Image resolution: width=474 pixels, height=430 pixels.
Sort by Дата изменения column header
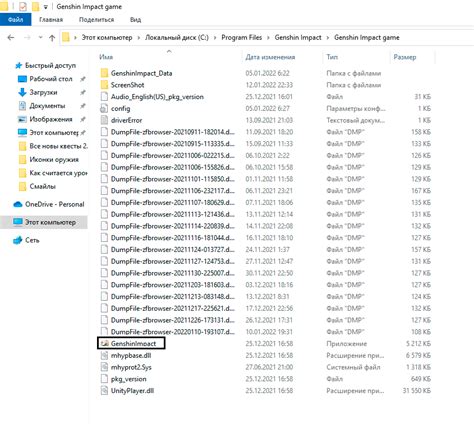(x=270, y=57)
